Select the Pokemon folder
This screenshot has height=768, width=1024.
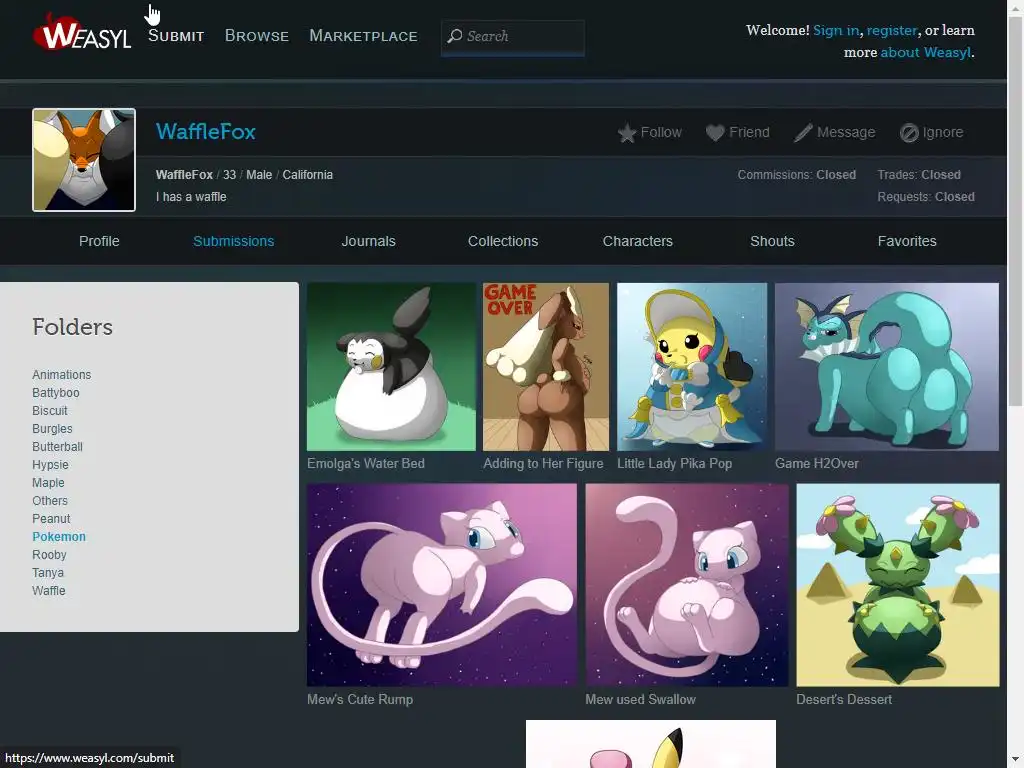59,536
